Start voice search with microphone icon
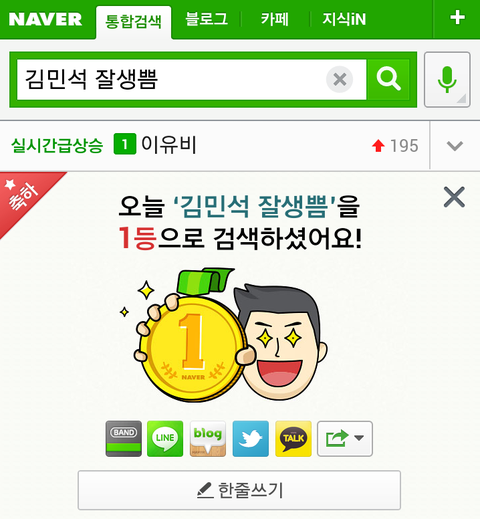Image resolution: width=480 pixels, height=519 pixels. (x=447, y=79)
